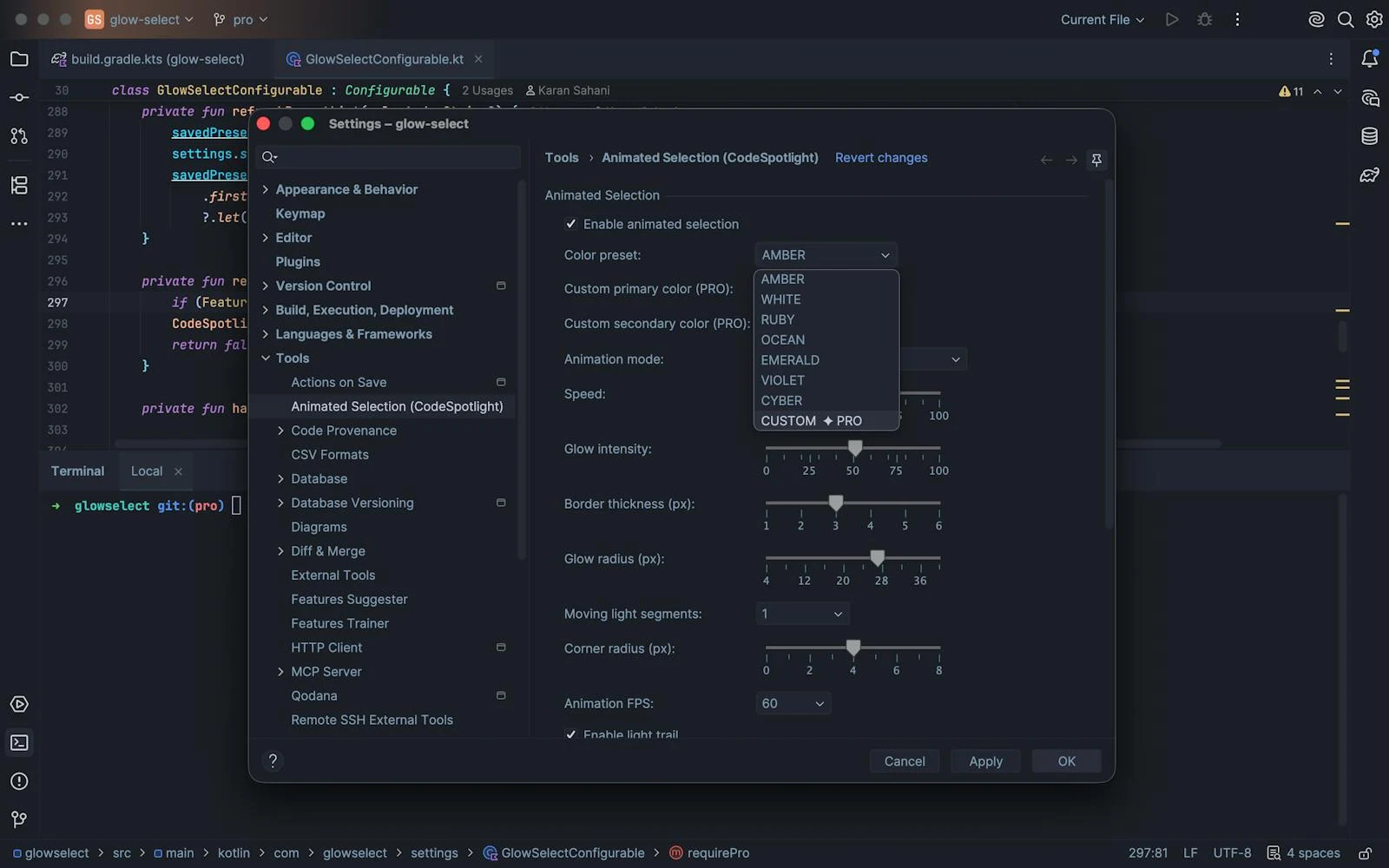This screenshot has width=1389, height=868.
Task: Click the Cancel button
Action: tap(905, 761)
